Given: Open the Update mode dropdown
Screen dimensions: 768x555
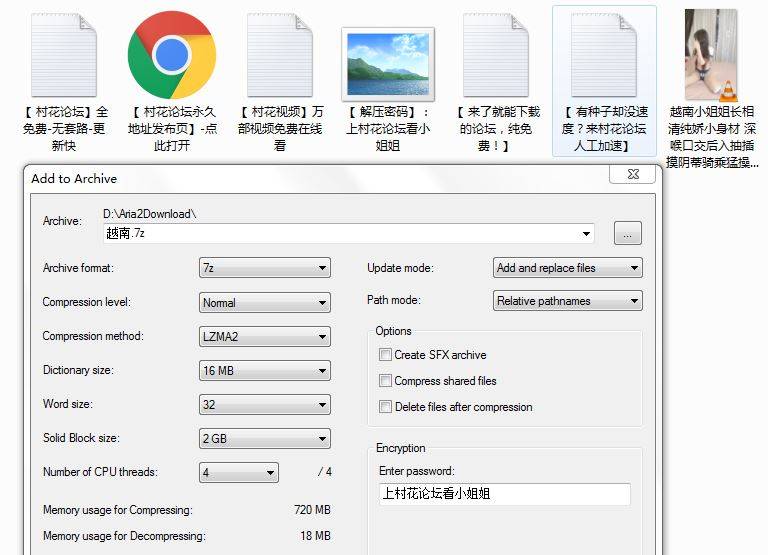Looking at the screenshot, I should (x=568, y=268).
